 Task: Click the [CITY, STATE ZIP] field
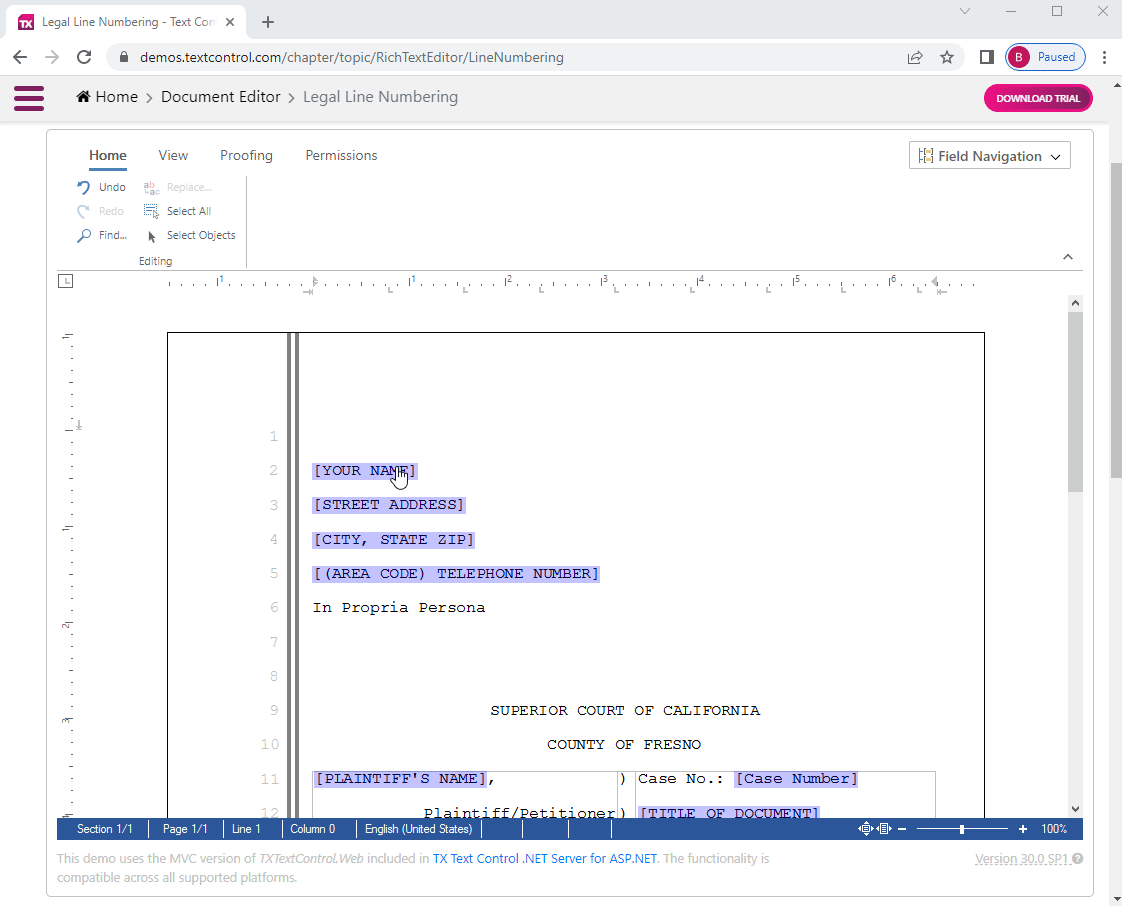(x=394, y=540)
